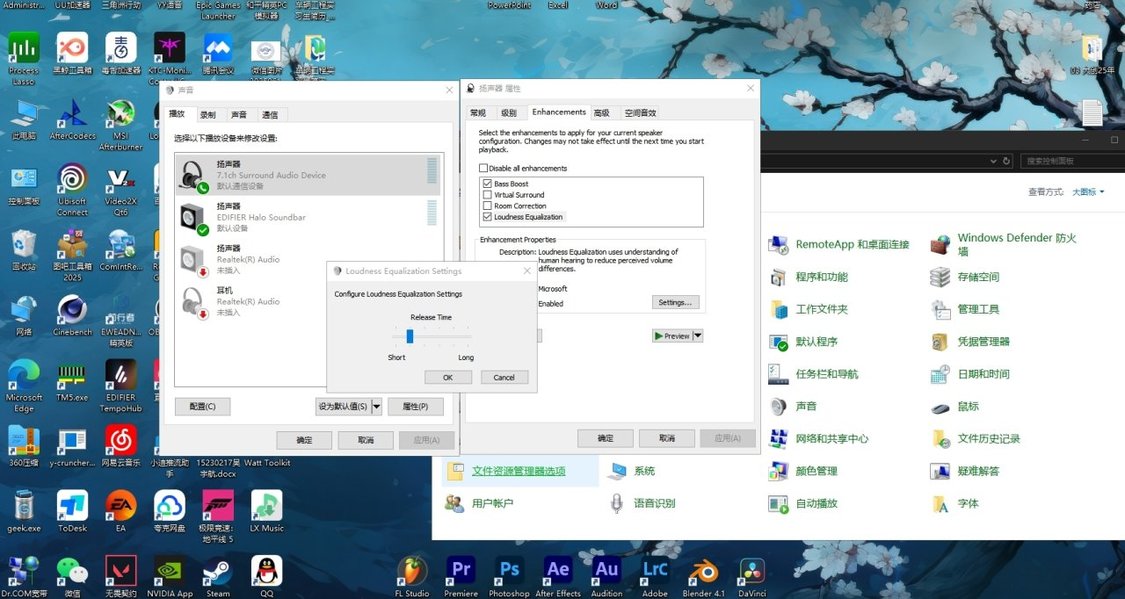Open the 声音 tab beside the 录制 tab
Viewport: 1125px width, 599px height.
(239, 114)
